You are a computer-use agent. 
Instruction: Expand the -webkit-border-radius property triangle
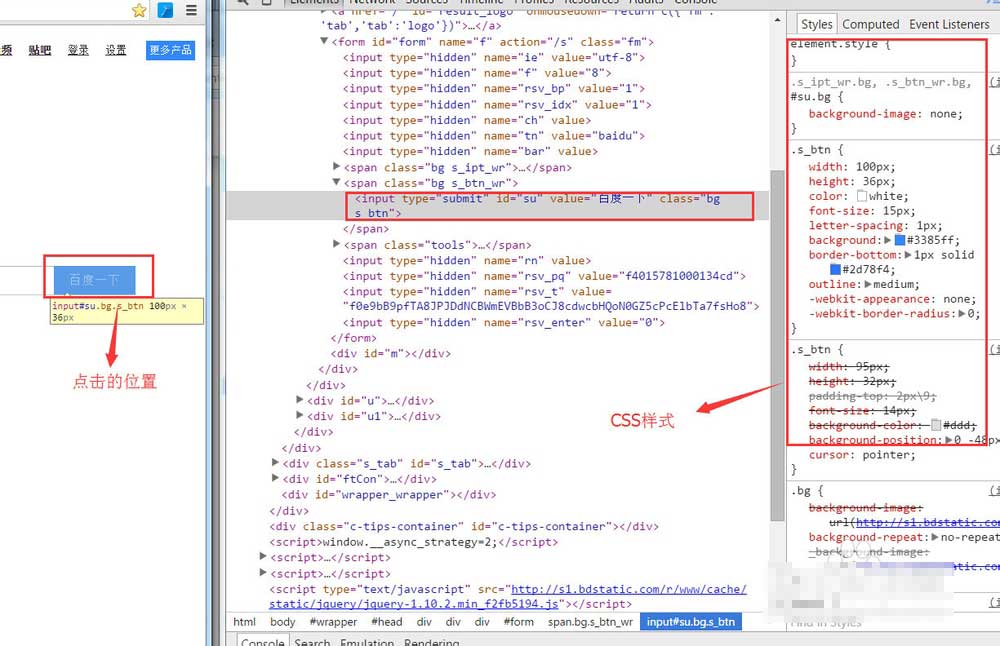[x=962, y=314]
